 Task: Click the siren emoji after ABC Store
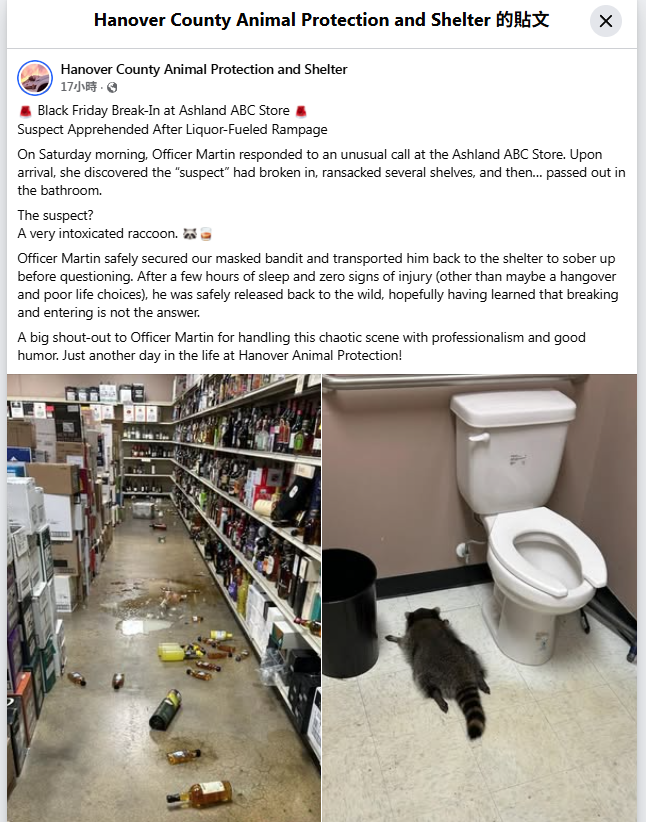click(300, 111)
